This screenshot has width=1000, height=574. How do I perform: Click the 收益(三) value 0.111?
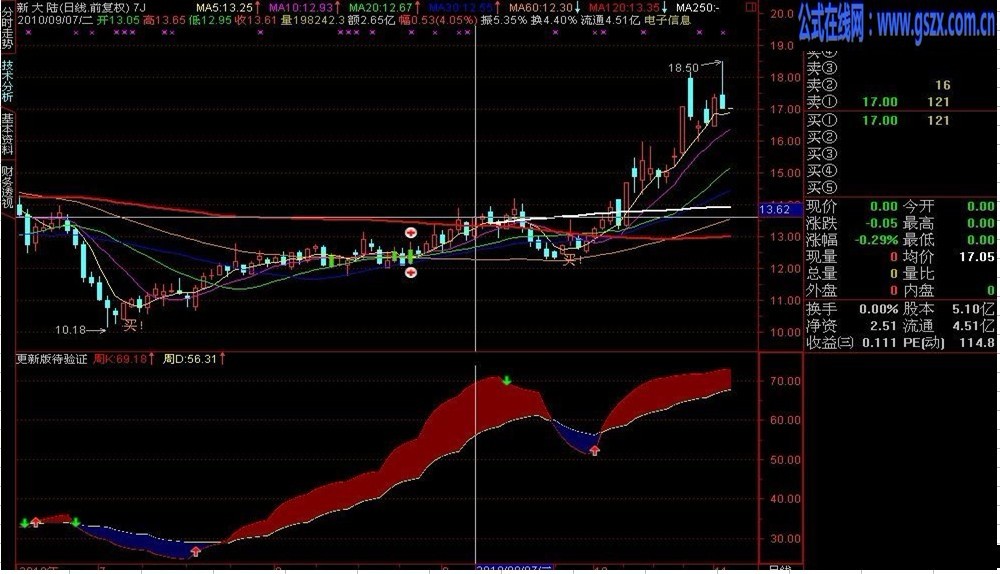click(879, 342)
